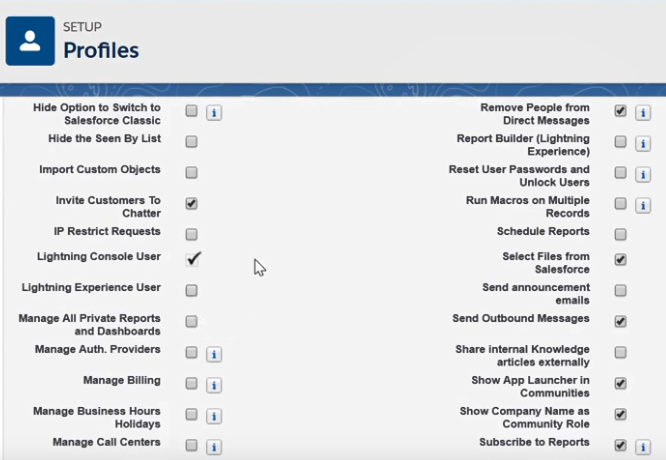Enable Manage Call Centers permission
This screenshot has height=460, width=666.
pyautogui.click(x=192, y=445)
